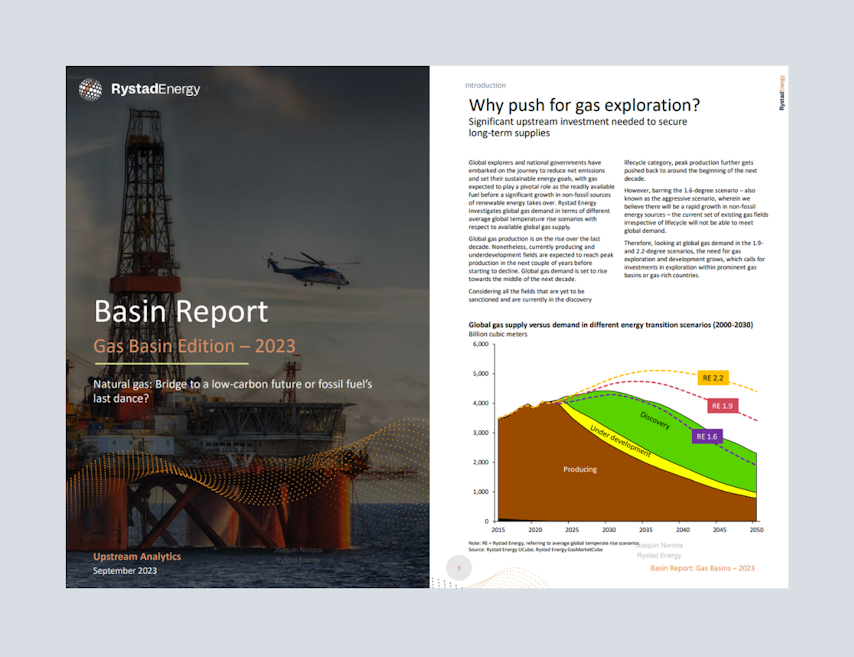
Task: Select the 'Natural gas: Bridge to a low-carbon future' tagline
Action: [233, 391]
